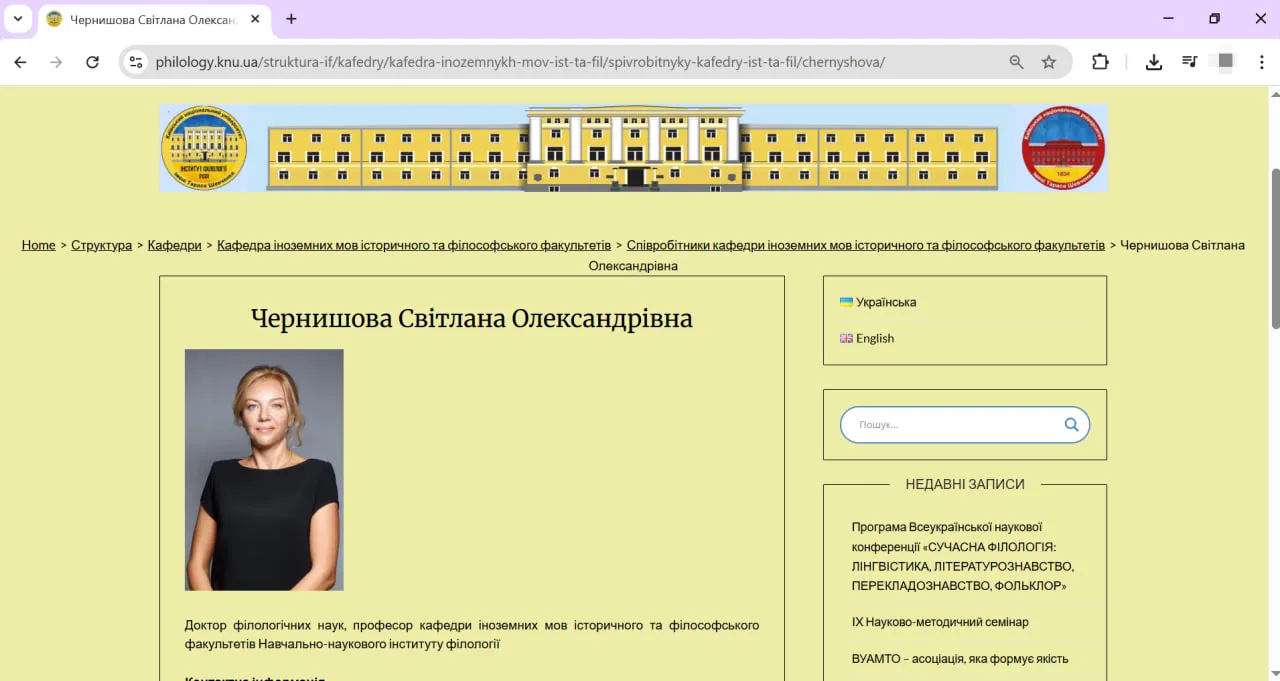Click the browser back arrow
1280x681 pixels.
click(x=20, y=62)
